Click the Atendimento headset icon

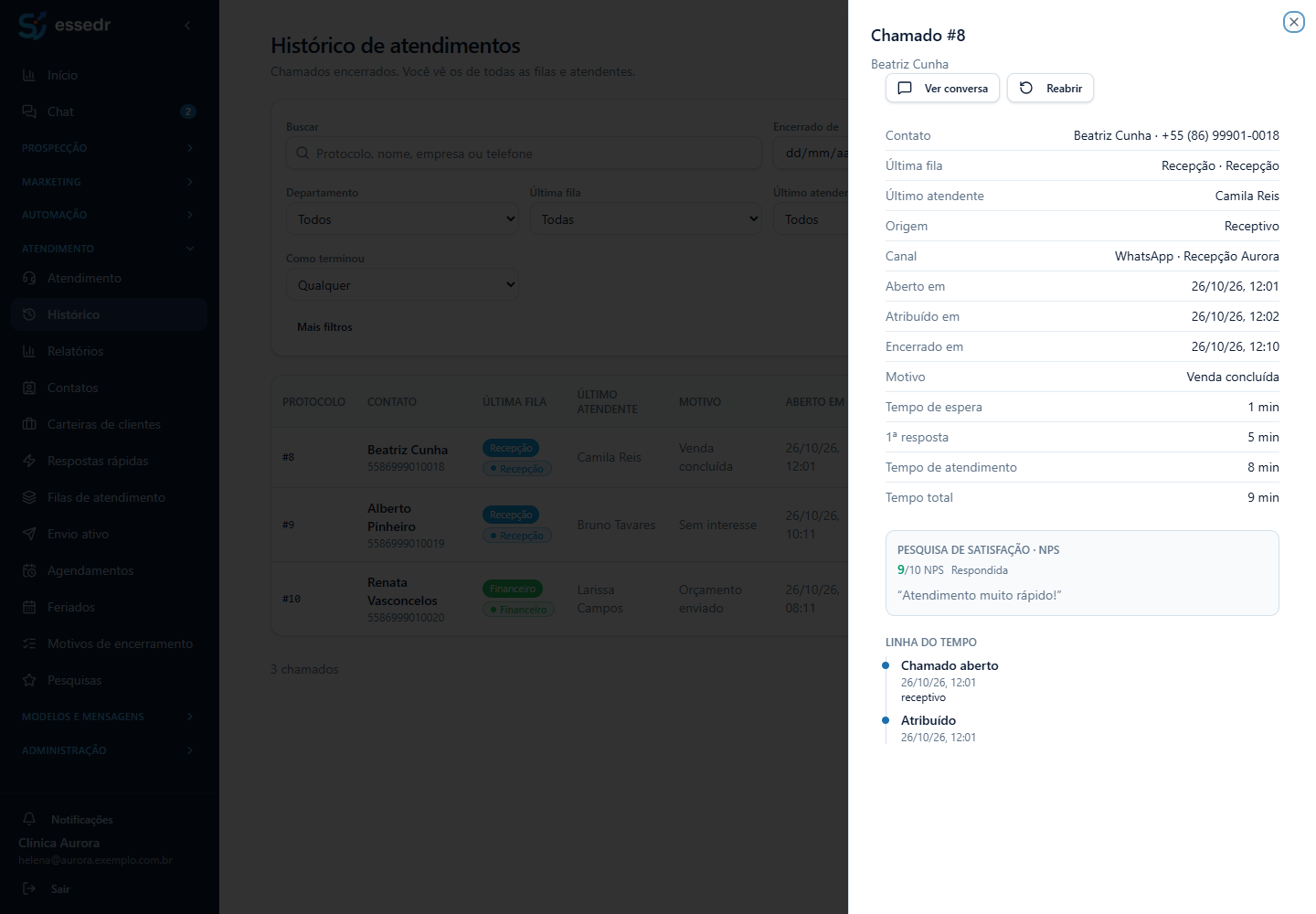click(29, 278)
